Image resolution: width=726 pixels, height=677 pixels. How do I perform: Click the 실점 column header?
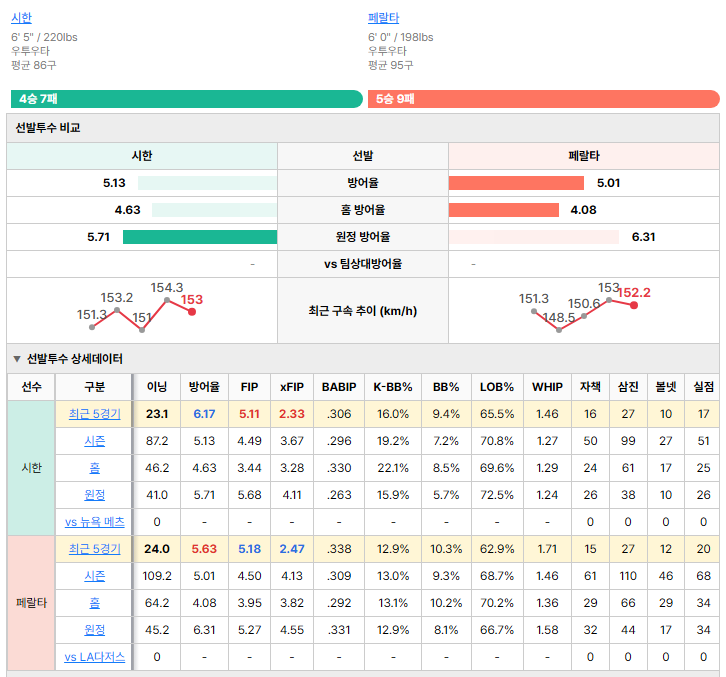tap(703, 387)
